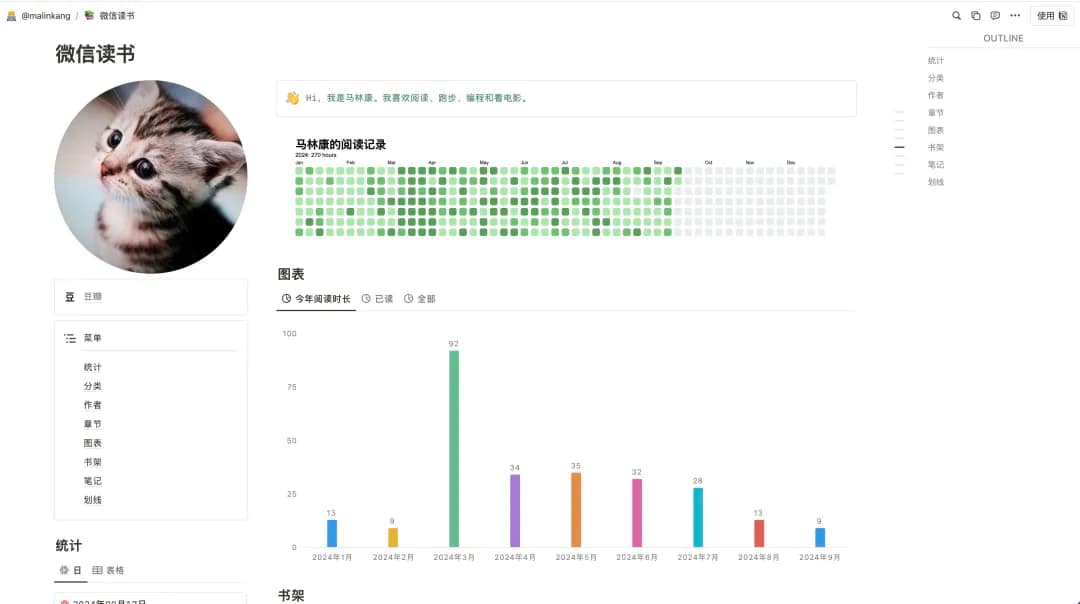Image resolution: width=1080 pixels, height=604 pixels.
Task: Click the @malinkang workspace avatar icon
Action: tap(11, 16)
